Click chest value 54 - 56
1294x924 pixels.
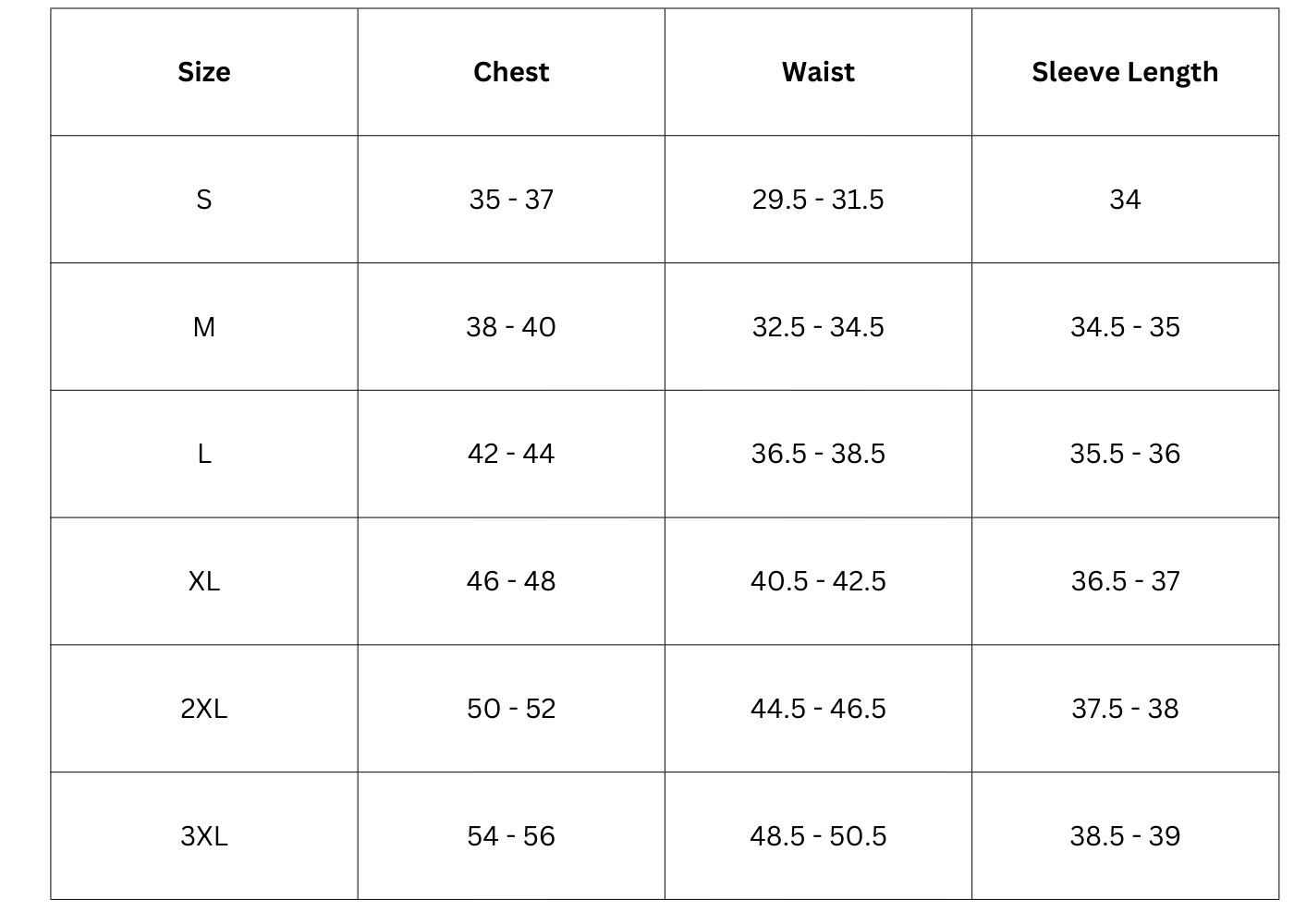coord(511,836)
